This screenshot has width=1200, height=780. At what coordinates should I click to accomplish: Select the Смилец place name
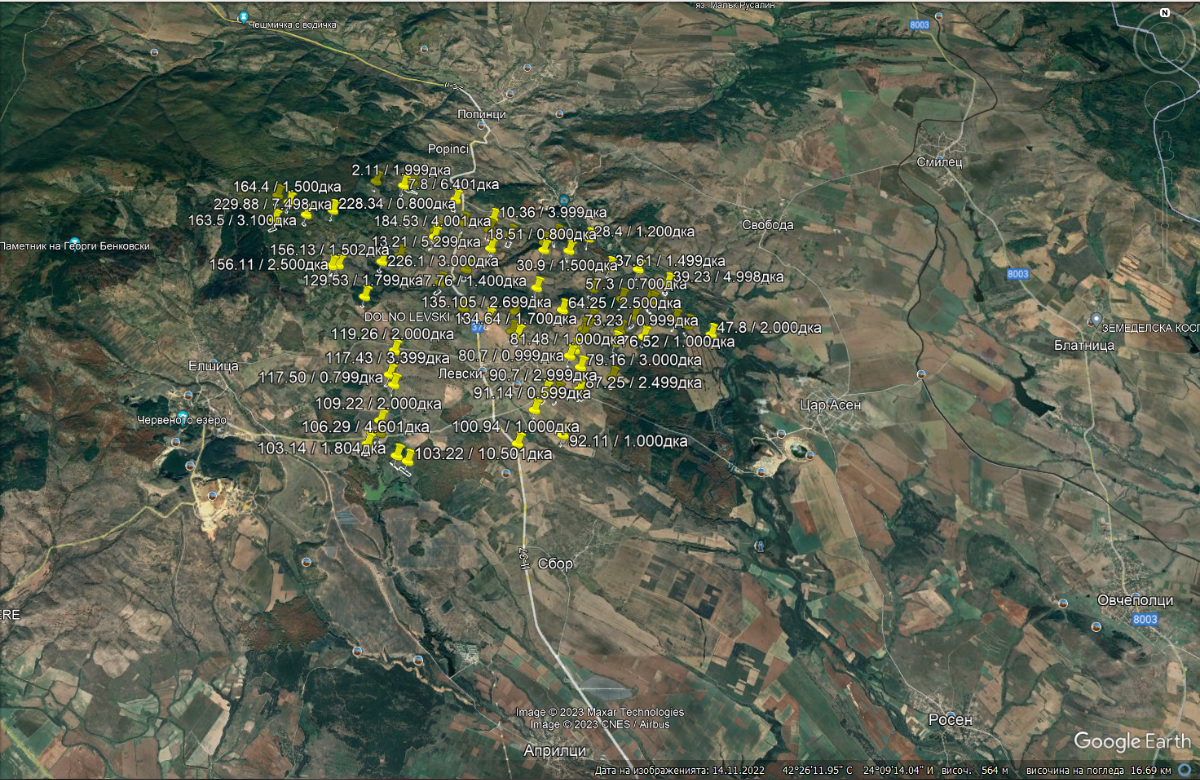[x=939, y=161]
